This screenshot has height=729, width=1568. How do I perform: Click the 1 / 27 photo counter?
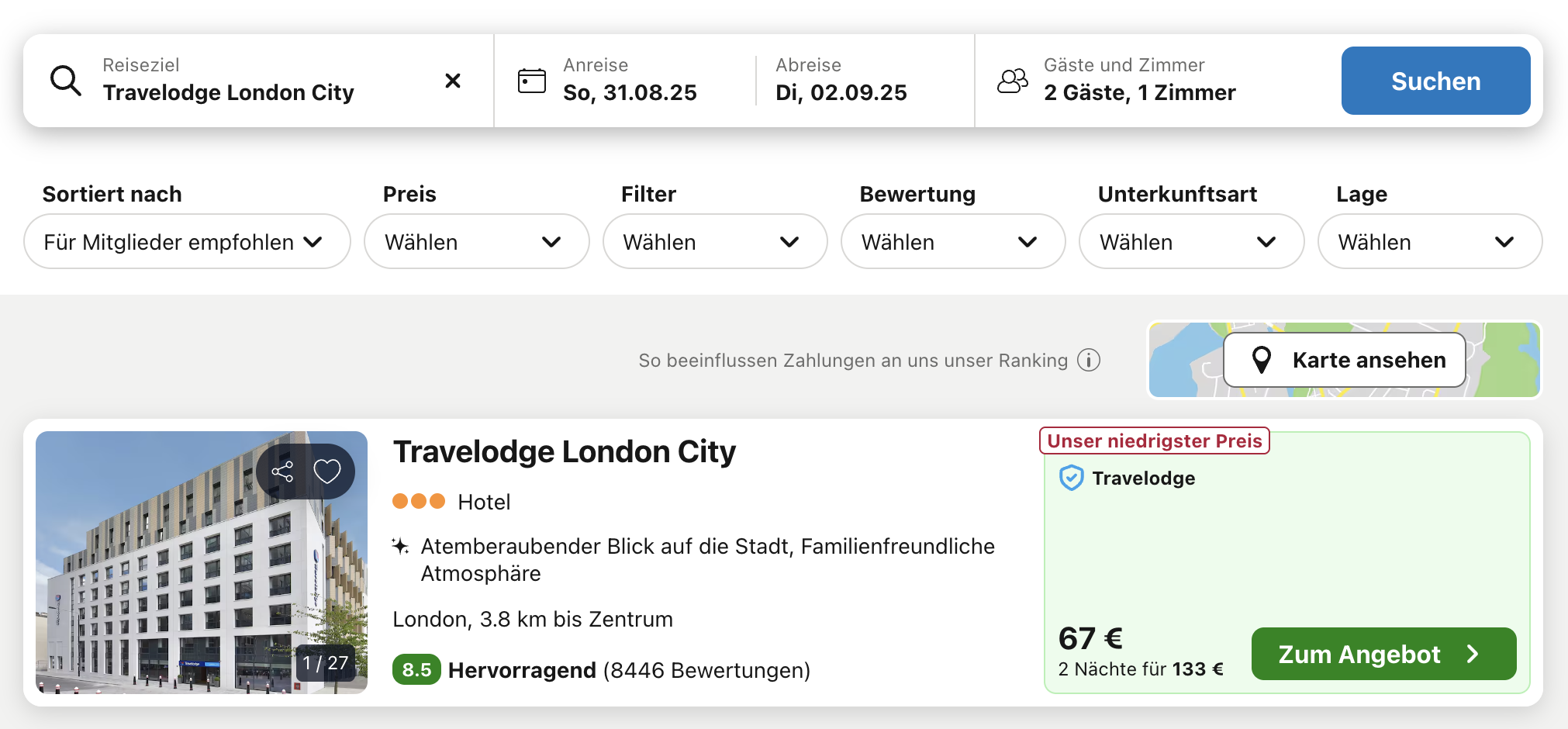pyautogui.click(x=326, y=663)
